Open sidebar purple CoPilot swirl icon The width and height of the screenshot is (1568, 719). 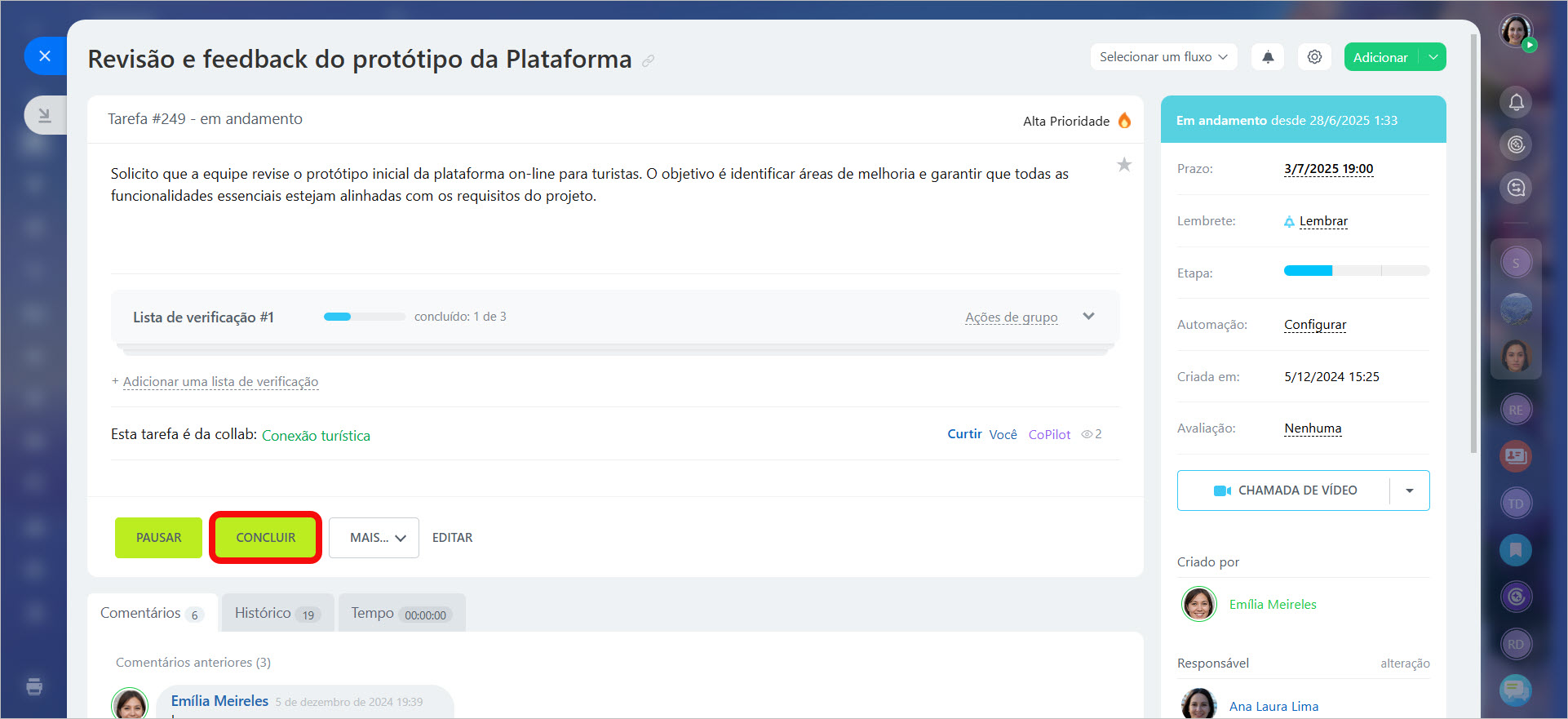(x=1516, y=597)
